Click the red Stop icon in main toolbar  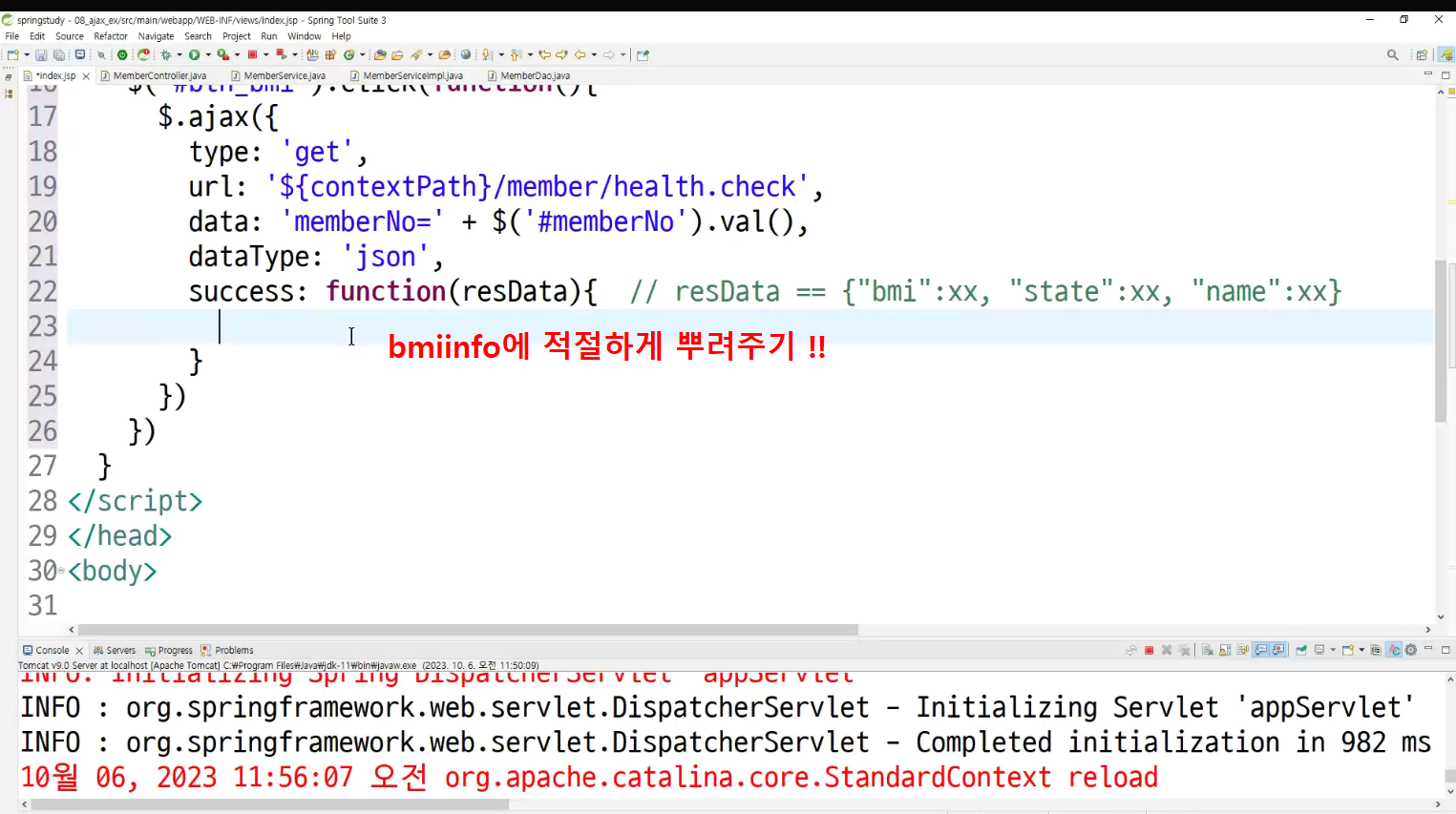pyautogui.click(x=252, y=55)
